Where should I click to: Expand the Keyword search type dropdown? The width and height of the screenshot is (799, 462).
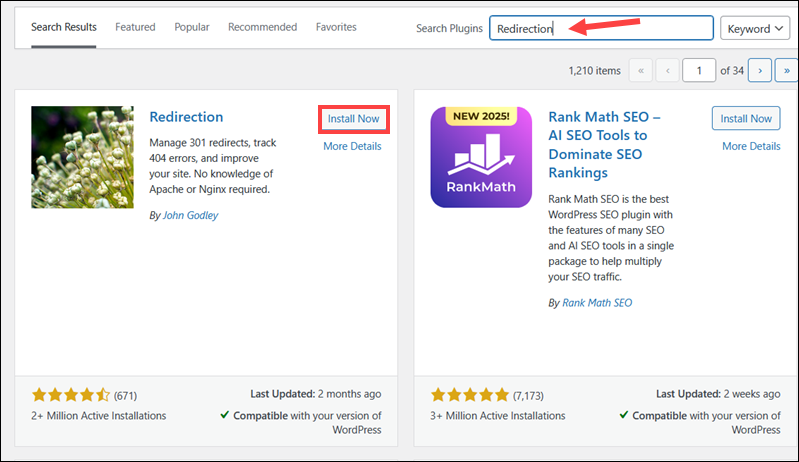click(755, 28)
